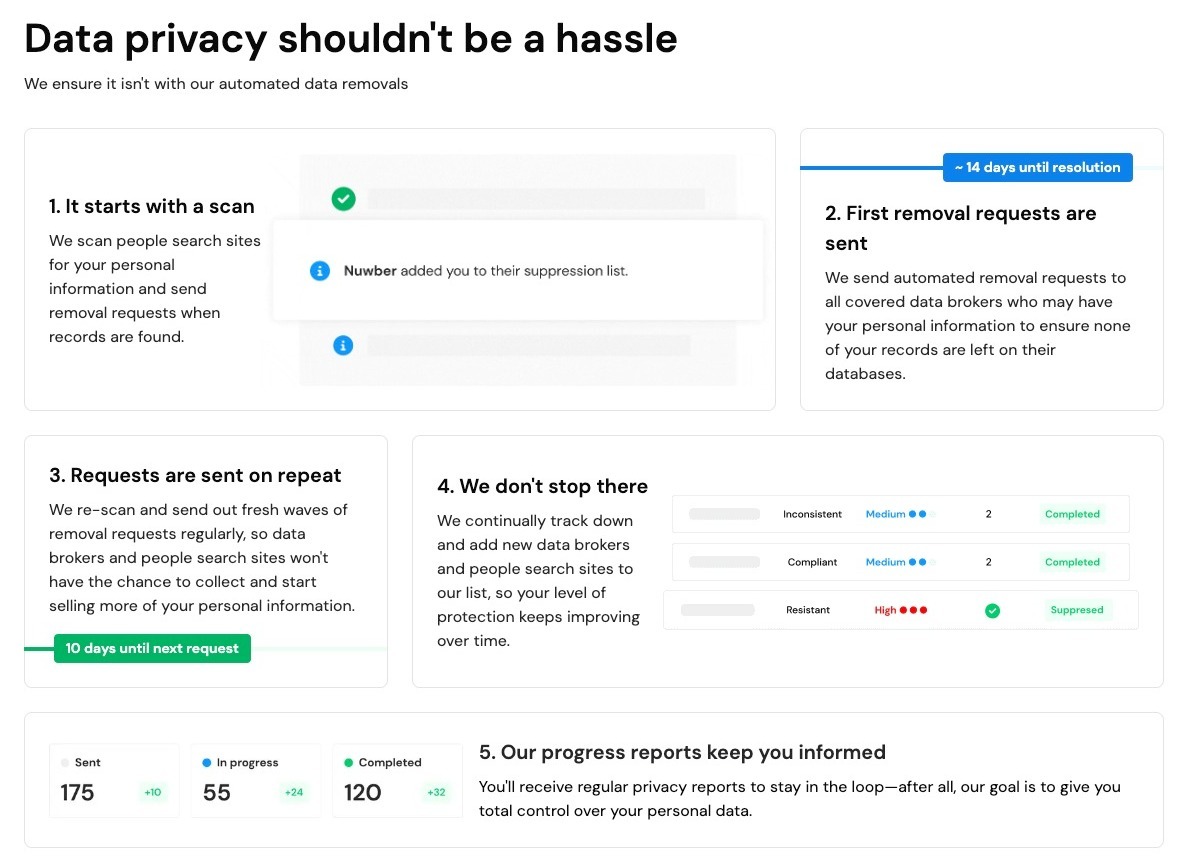Screen dimensions: 1184x868
Task: Click the '1. It starts with a scan' heading
Action: coord(152,206)
